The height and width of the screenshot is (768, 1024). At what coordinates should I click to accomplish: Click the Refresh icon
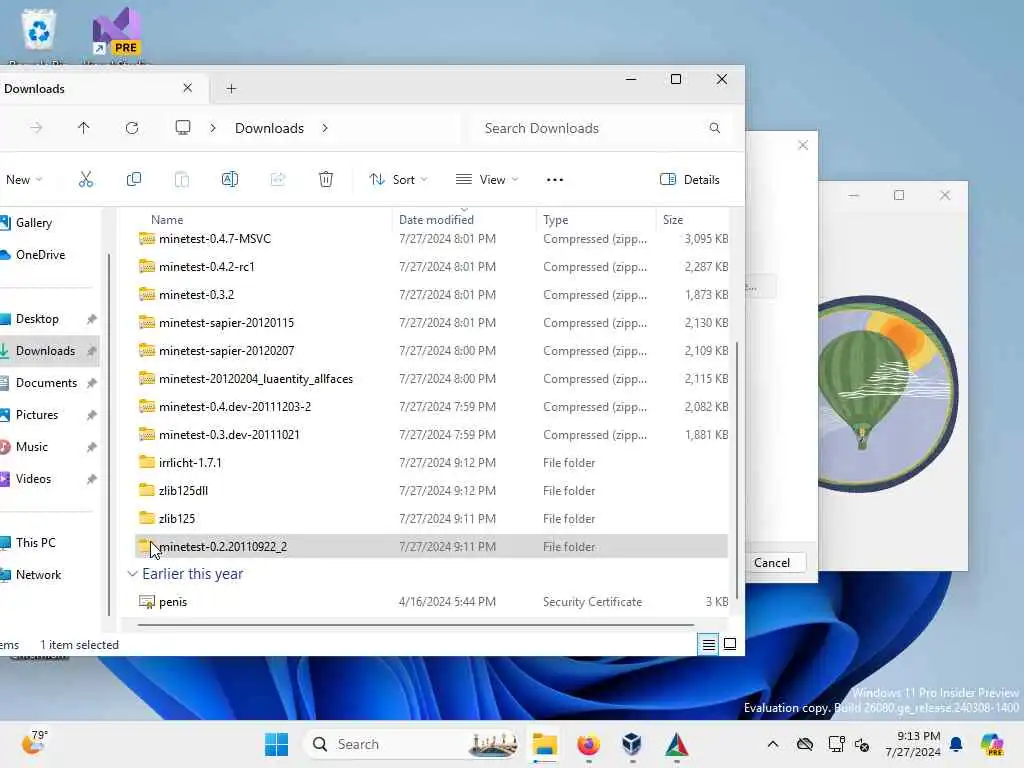point(132,128)
